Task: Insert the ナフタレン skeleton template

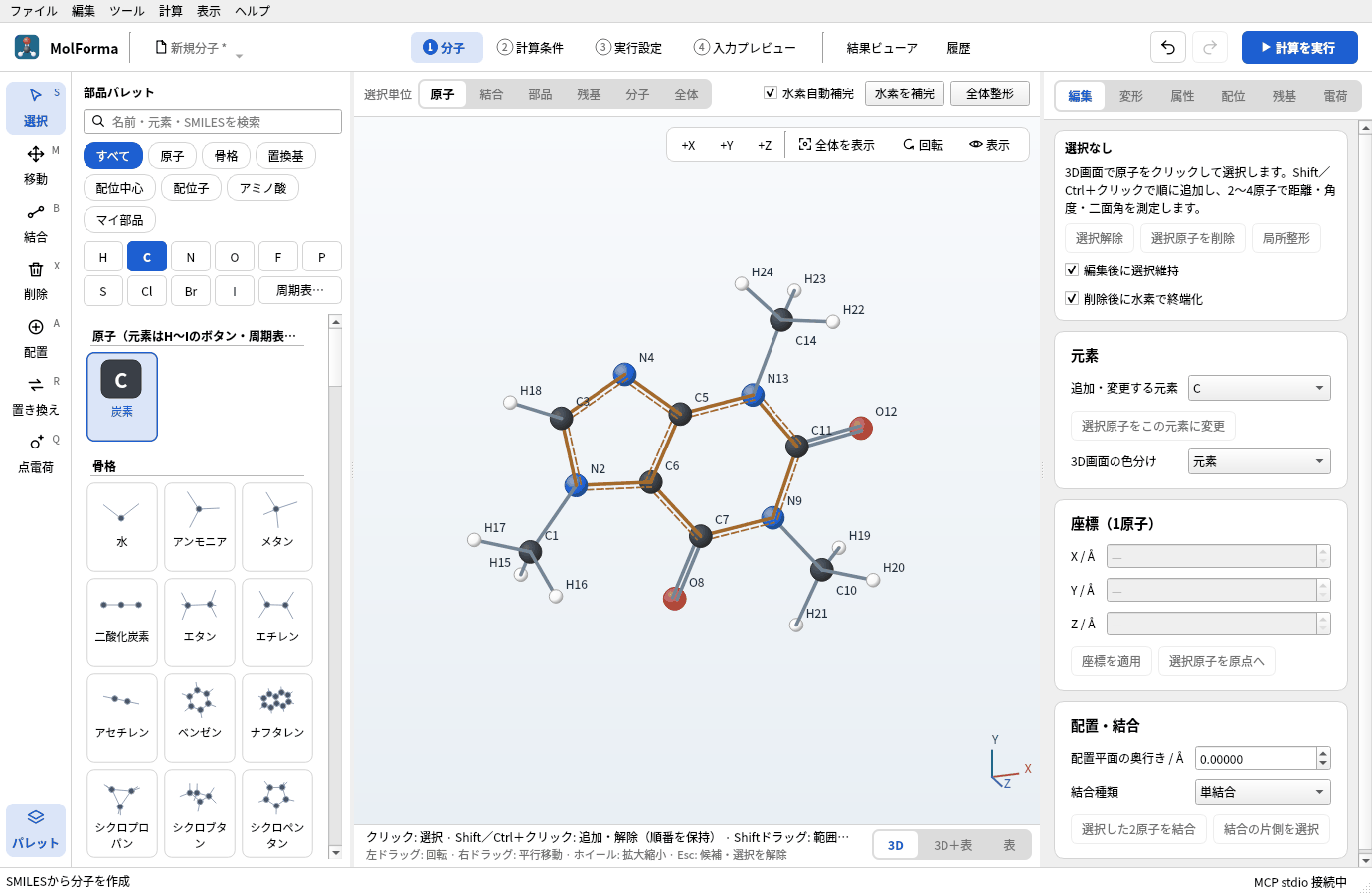Action: click(277, 718)
